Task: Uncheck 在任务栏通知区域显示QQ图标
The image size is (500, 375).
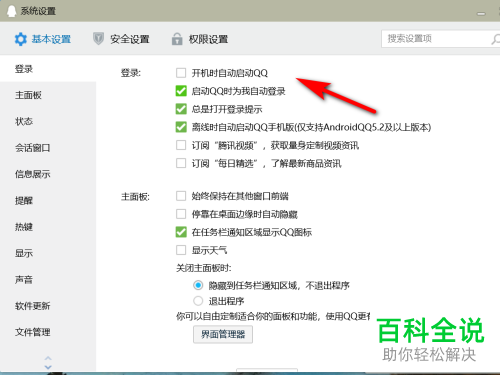Action: tap(181, 232)
